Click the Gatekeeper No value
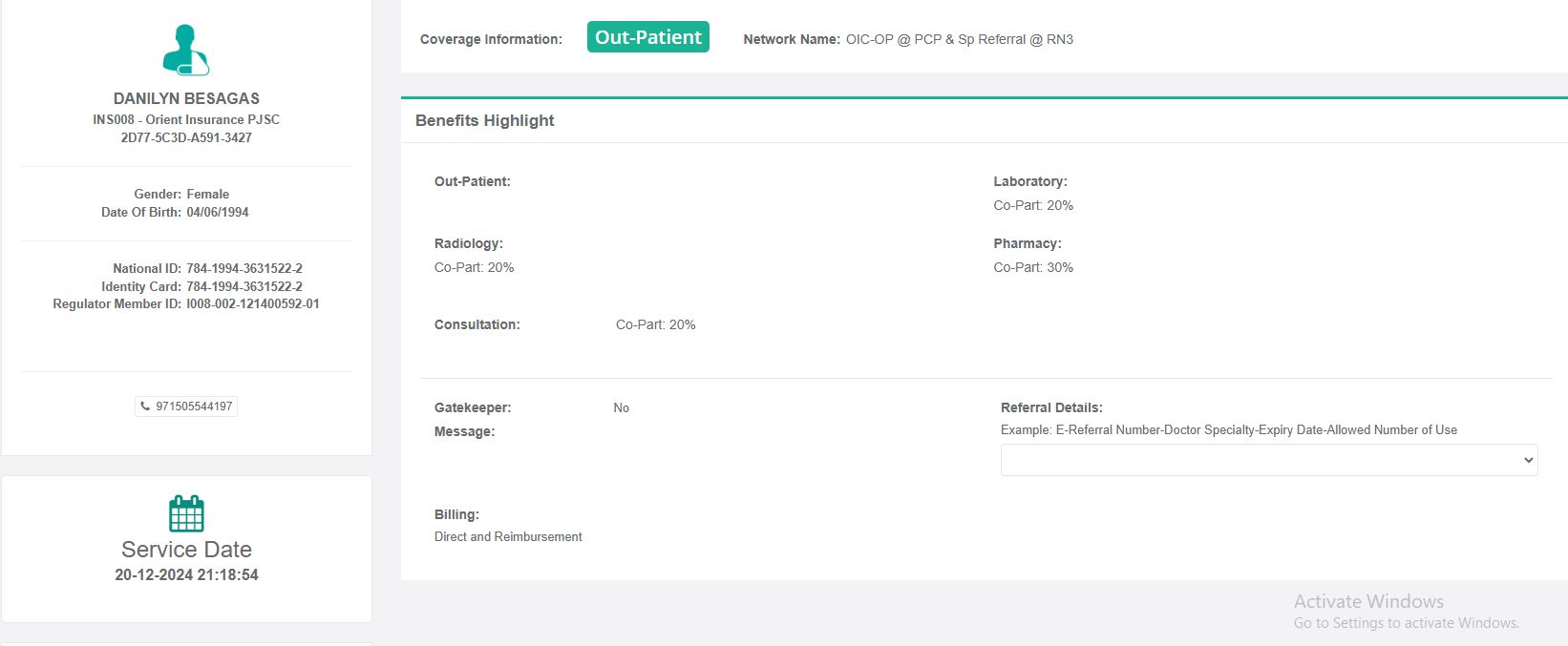The height and width of the screenshot is (646, 1568). click(621, 407)
